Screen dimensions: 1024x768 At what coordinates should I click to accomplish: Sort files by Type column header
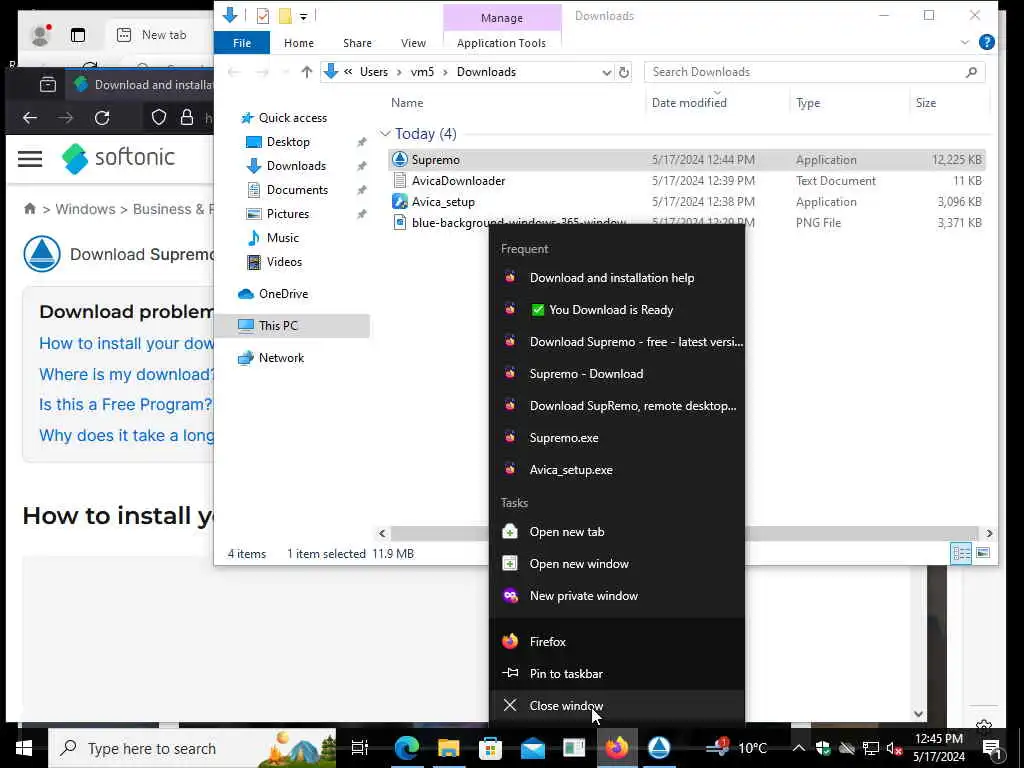tap(808, 103)
